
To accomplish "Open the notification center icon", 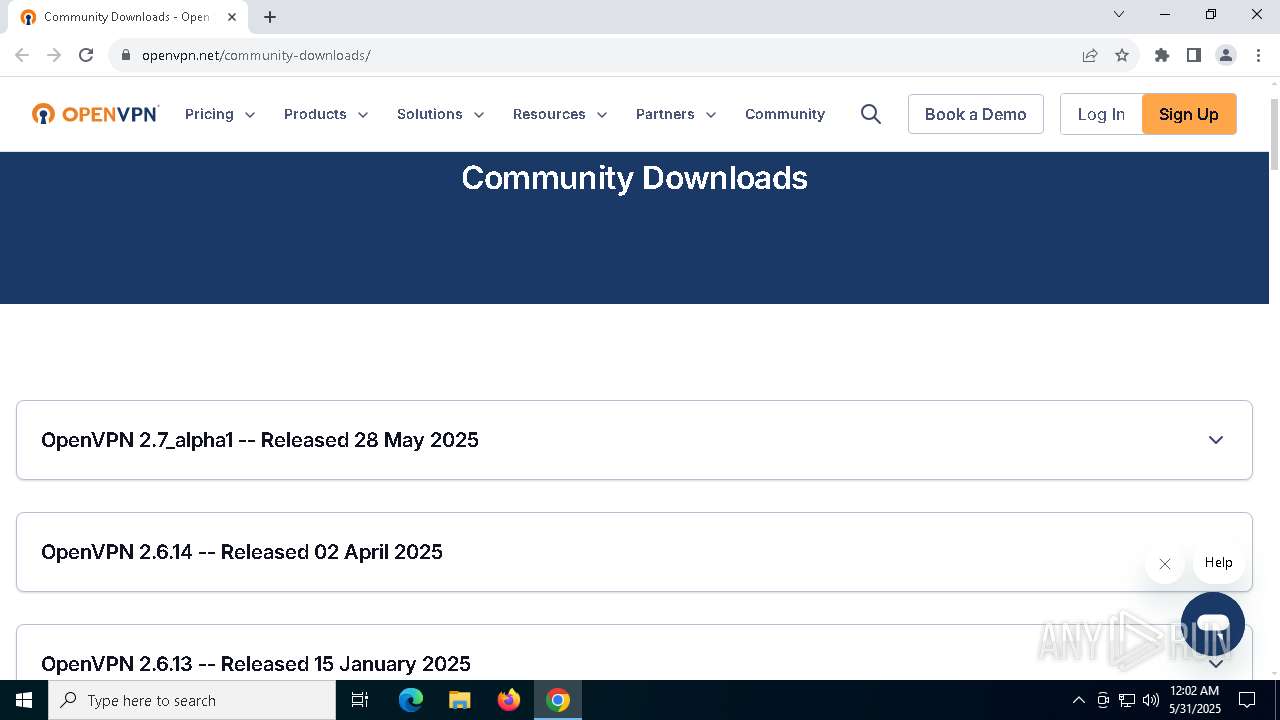I will click(x=1247, y=700).
